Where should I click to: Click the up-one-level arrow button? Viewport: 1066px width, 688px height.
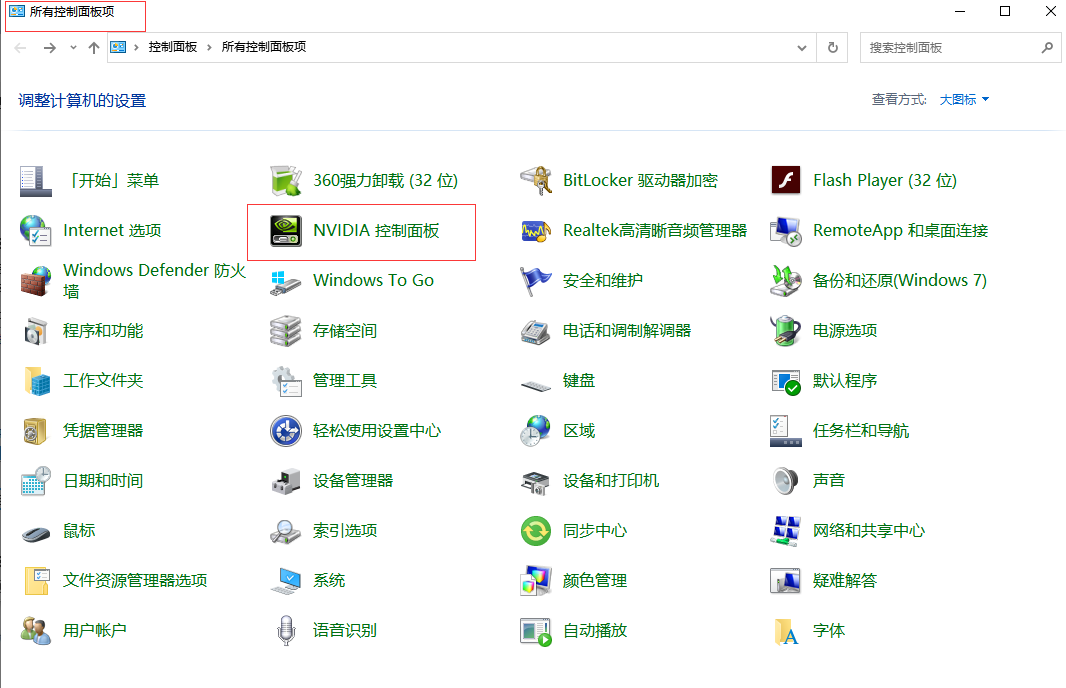pyautogui.click(x=94, y=47)
